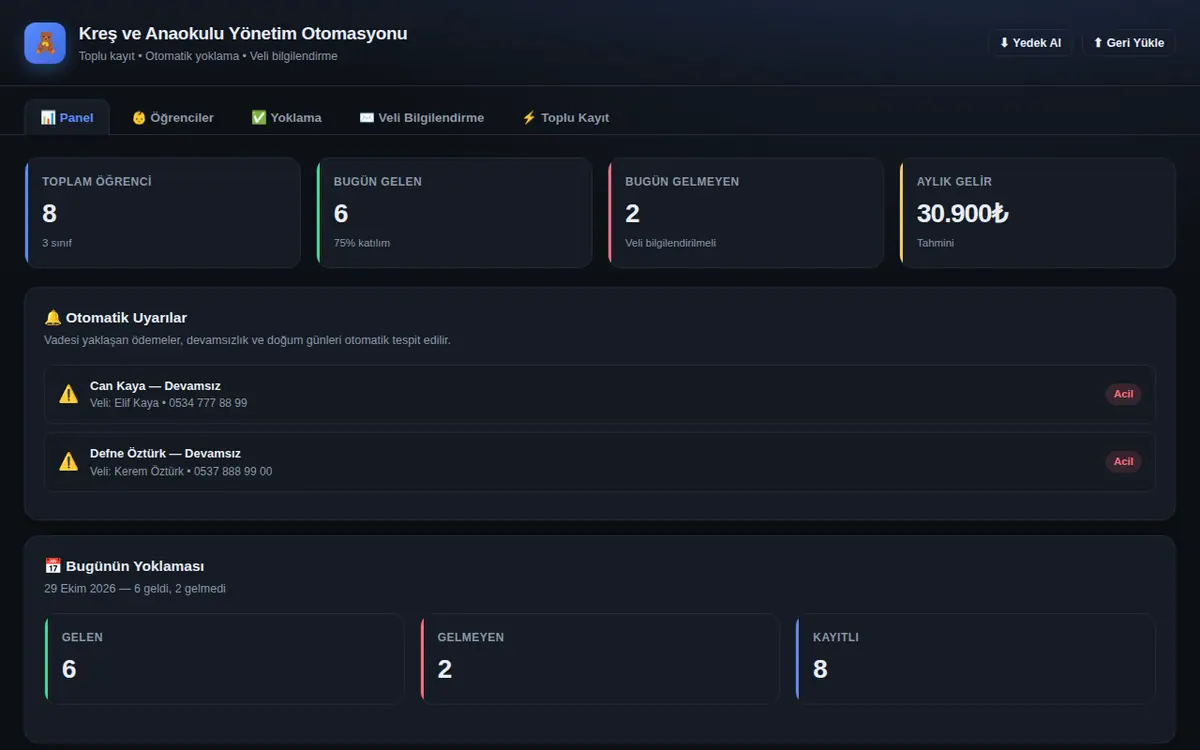Click the Acil badge for Defne Öztürk

click(x=1124, y=462)
